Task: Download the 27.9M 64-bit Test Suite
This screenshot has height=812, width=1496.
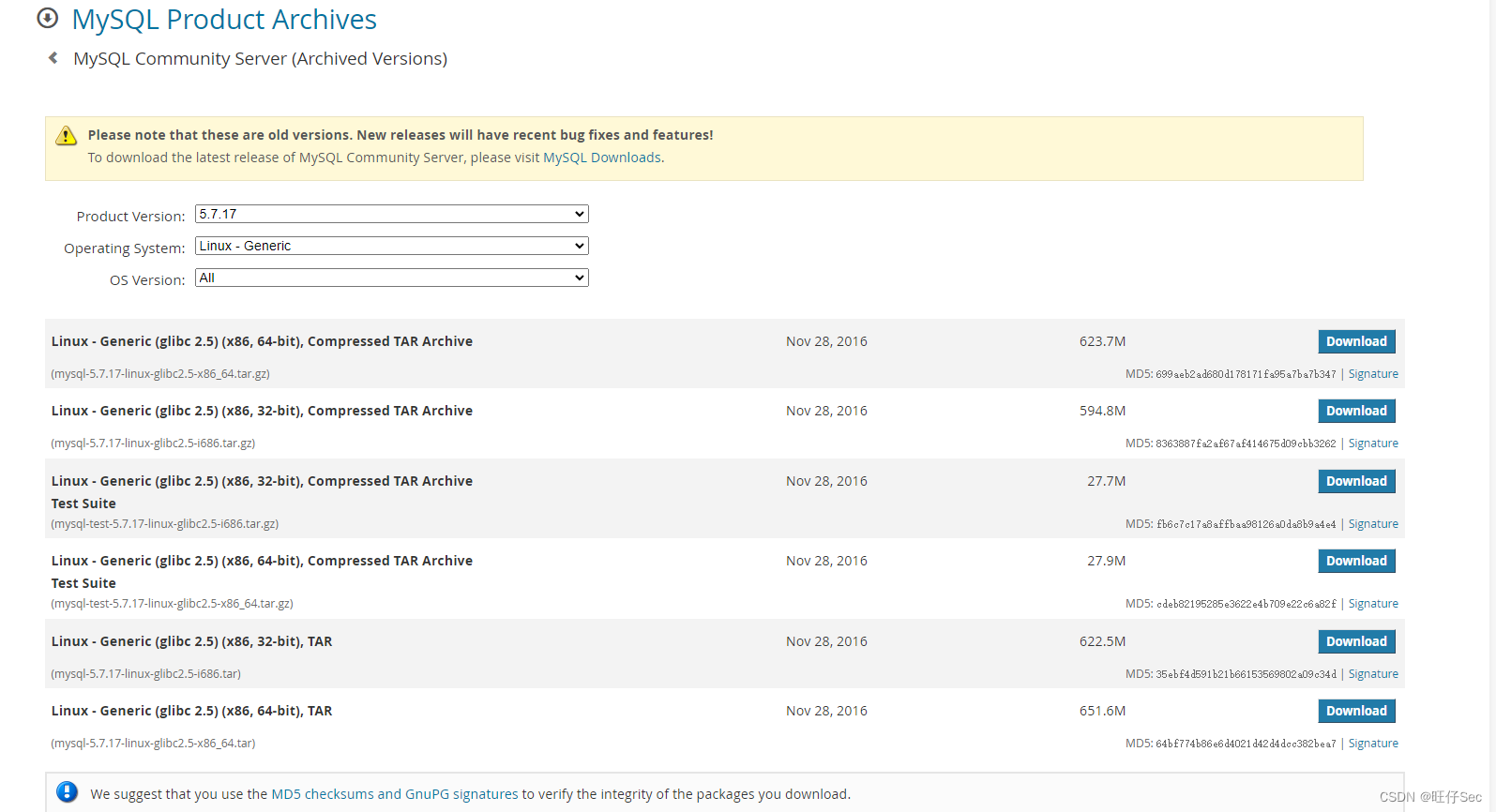Action: (1356, 561)
